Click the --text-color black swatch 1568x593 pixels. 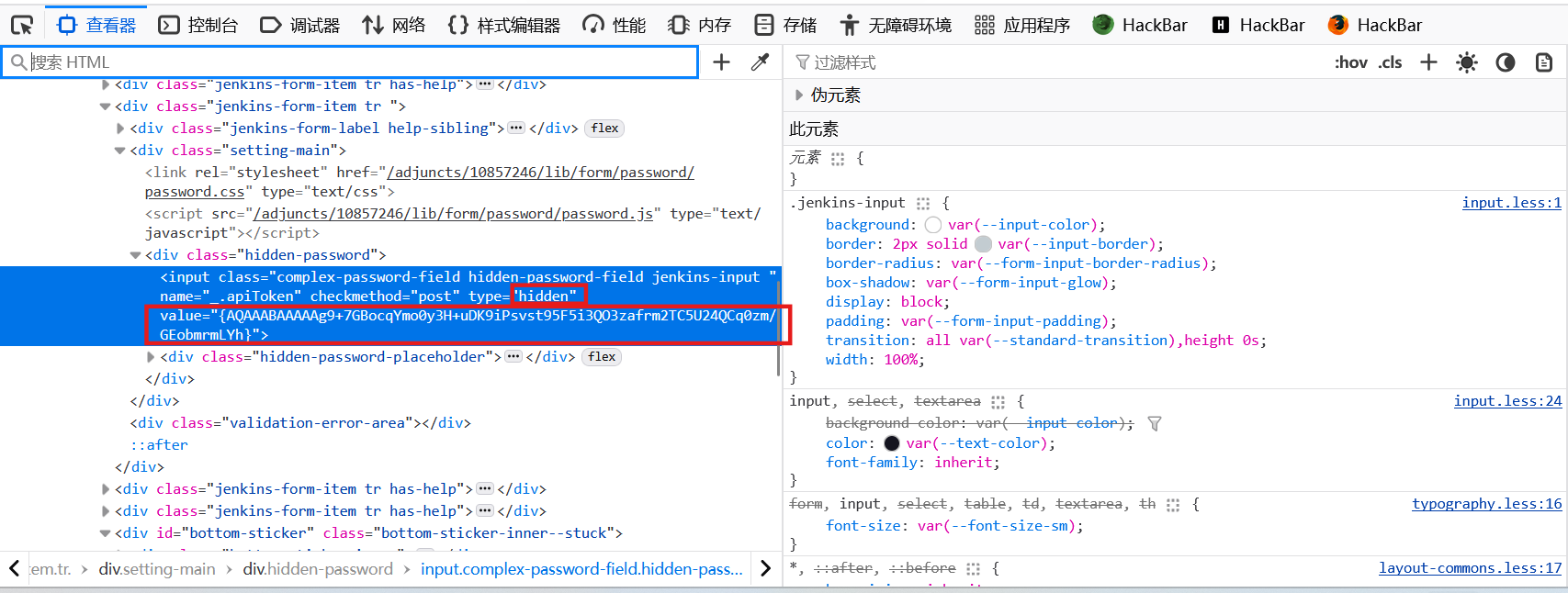coord(891,443)
